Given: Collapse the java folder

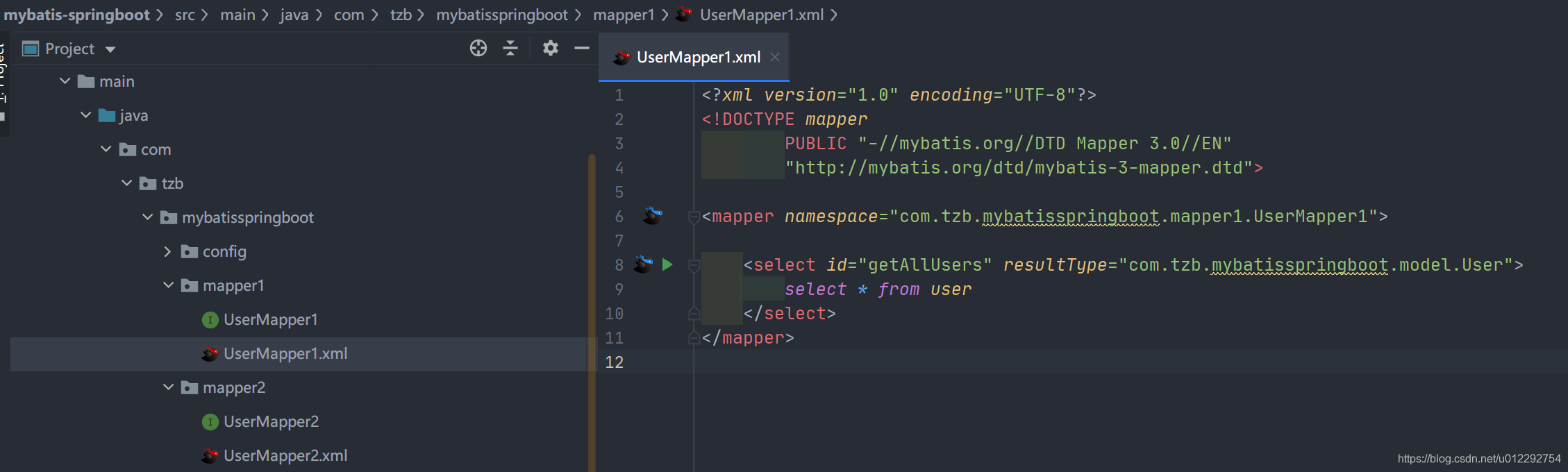Looking at the screenshot, I should [86, 115].
